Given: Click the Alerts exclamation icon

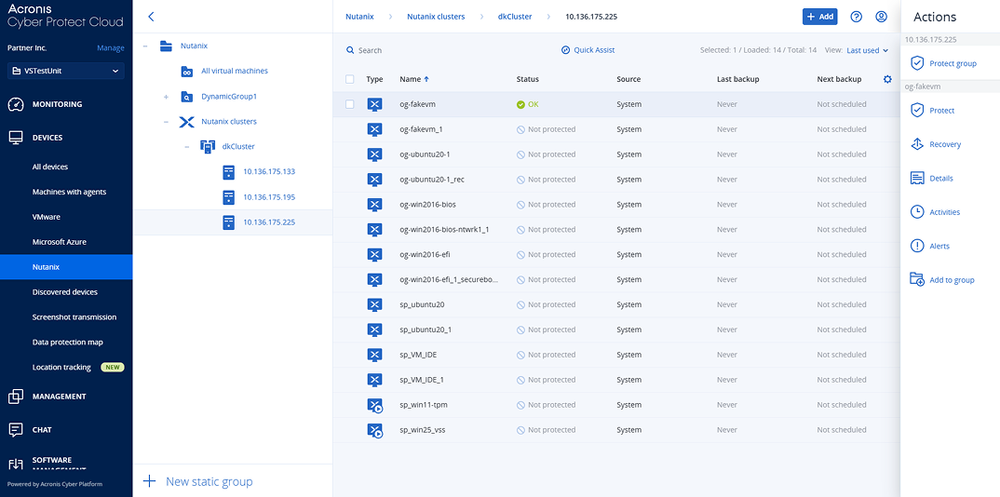Looking at the screenshot, I should pyautogui.click(x=917, y=246).
